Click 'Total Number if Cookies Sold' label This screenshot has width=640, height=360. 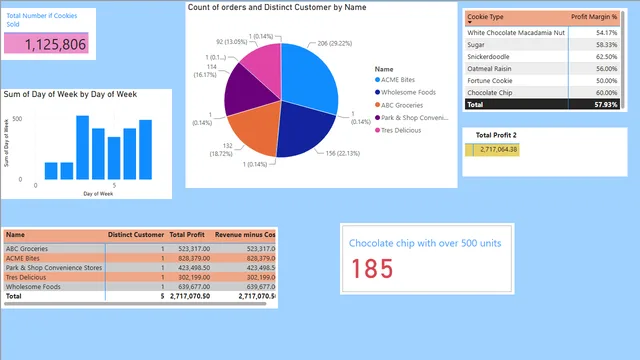tap(42, 20)
